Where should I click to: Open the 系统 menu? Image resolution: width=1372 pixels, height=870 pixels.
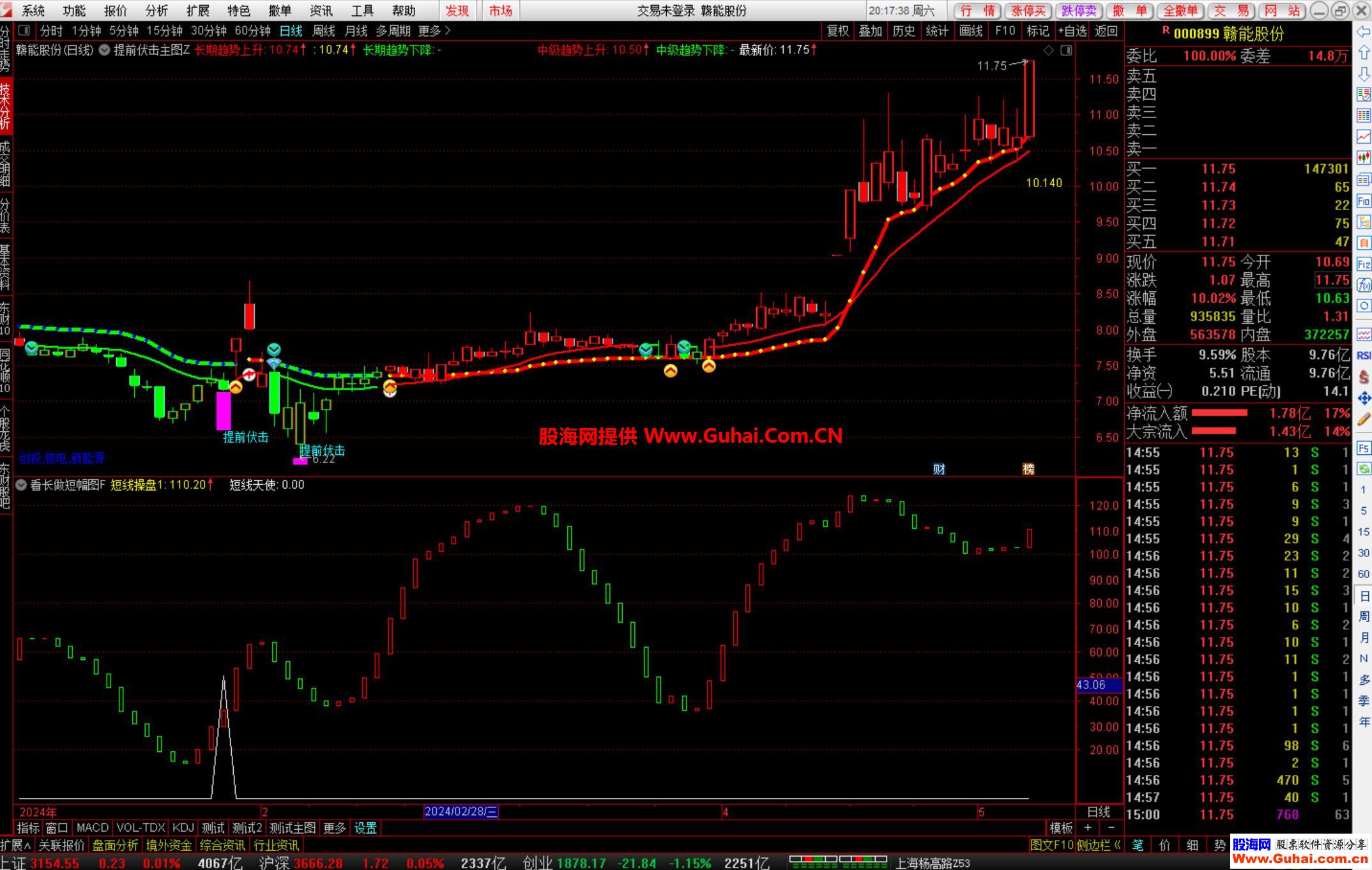click(x=33, y=11)
